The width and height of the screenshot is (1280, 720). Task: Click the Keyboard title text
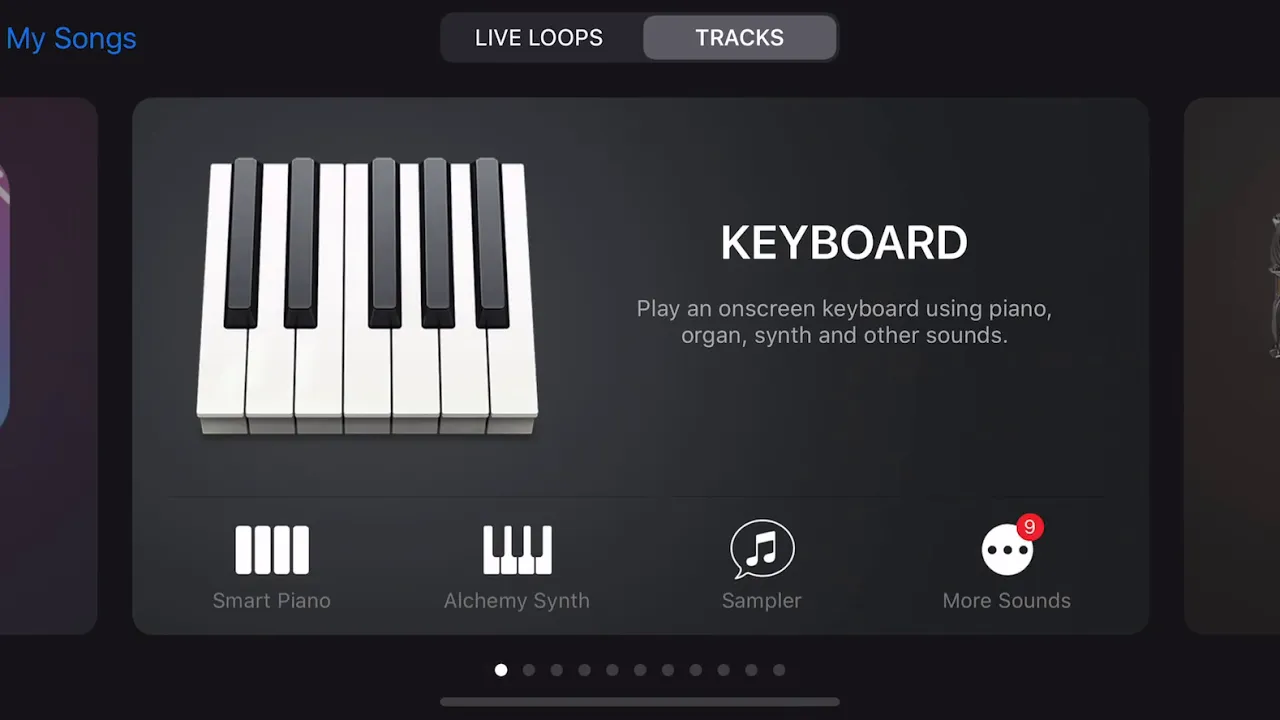pyautogui.click(x=844, y=243)
